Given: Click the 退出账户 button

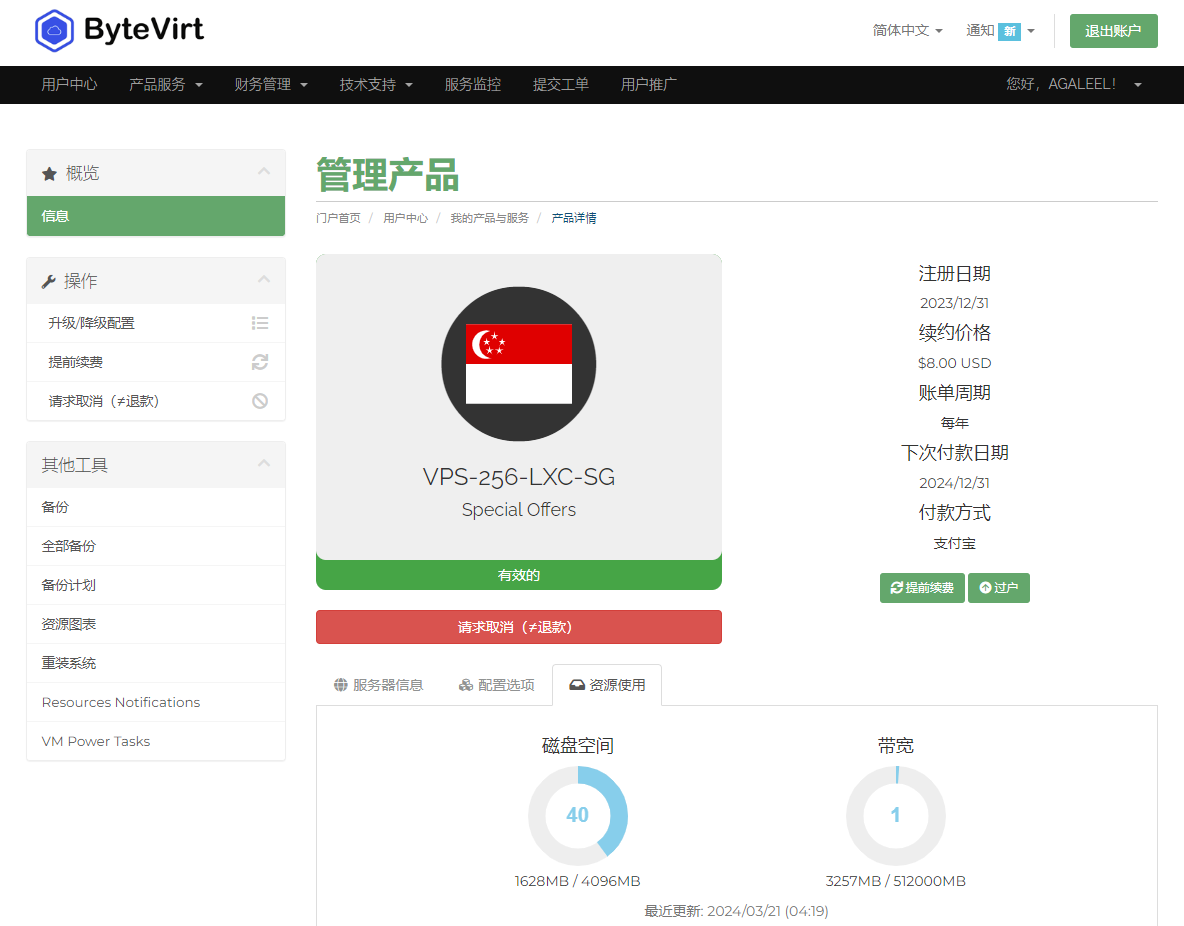Looking at the screenshot, I should [x=1113, y=31].
